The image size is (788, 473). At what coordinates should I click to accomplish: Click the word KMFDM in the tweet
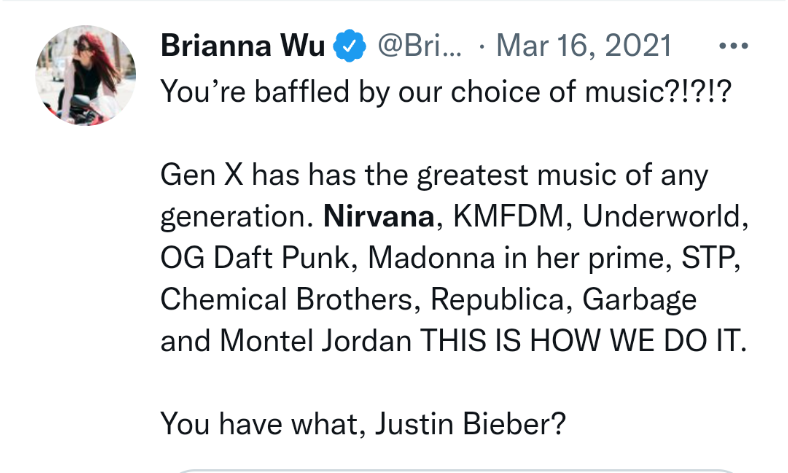509,217
